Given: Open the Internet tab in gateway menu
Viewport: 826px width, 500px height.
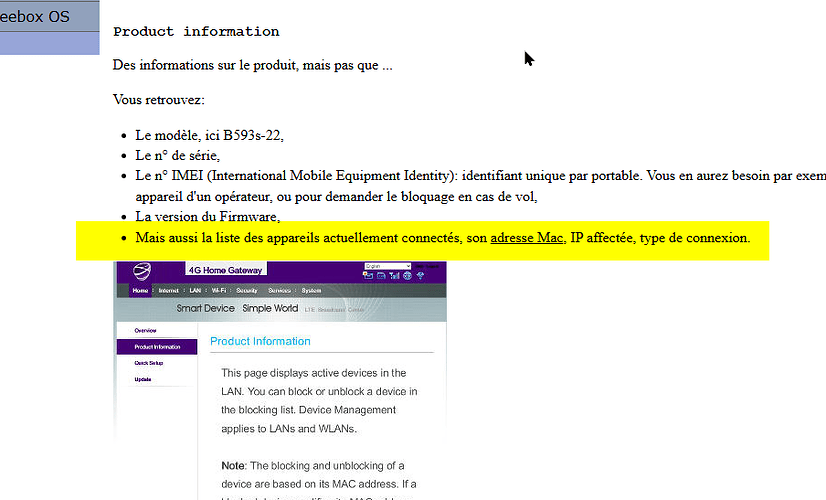Looking at the screenshot, I should click(x=169, y=290).
